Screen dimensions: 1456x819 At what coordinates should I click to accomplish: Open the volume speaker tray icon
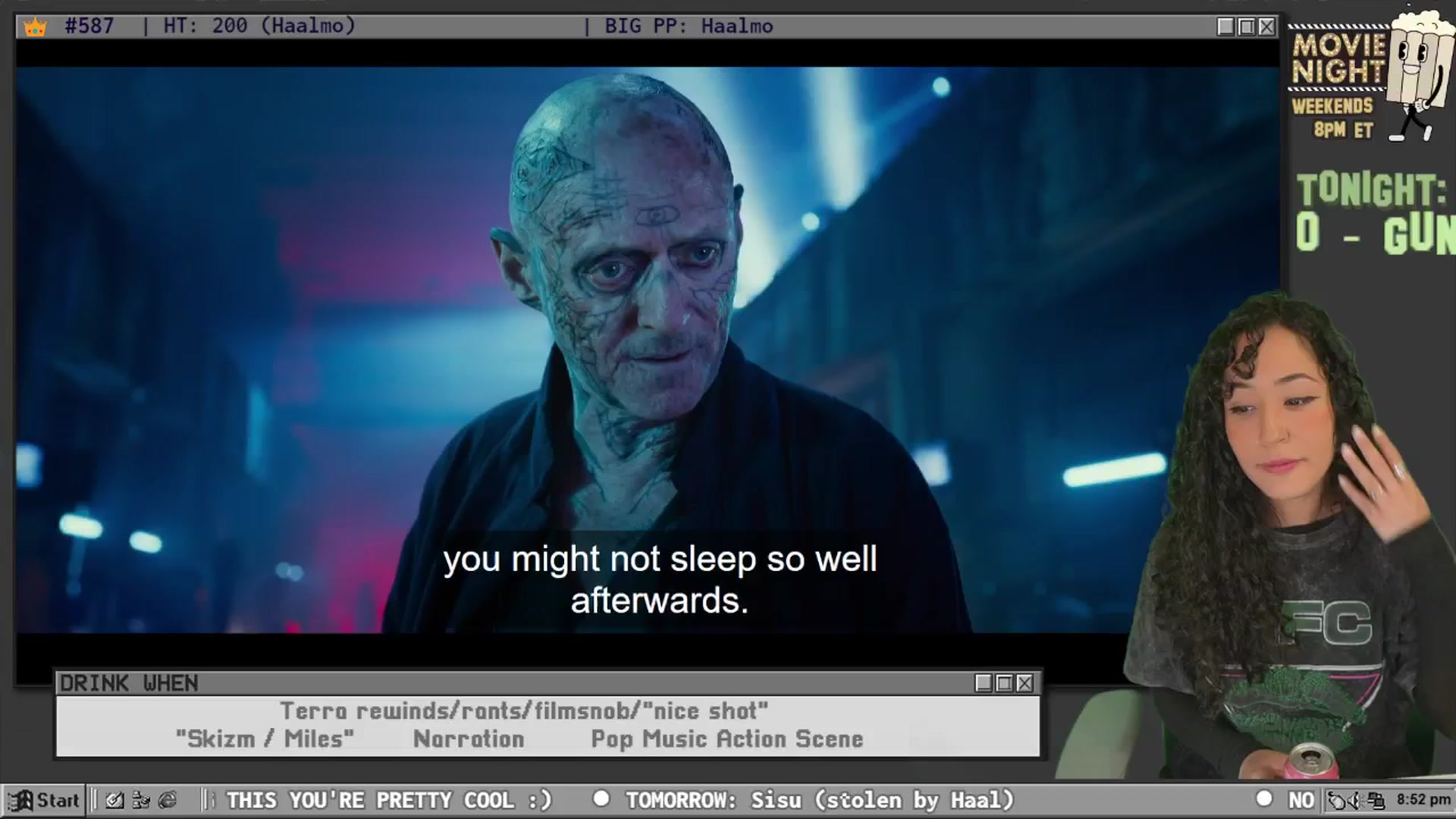tap(1357, 800)
